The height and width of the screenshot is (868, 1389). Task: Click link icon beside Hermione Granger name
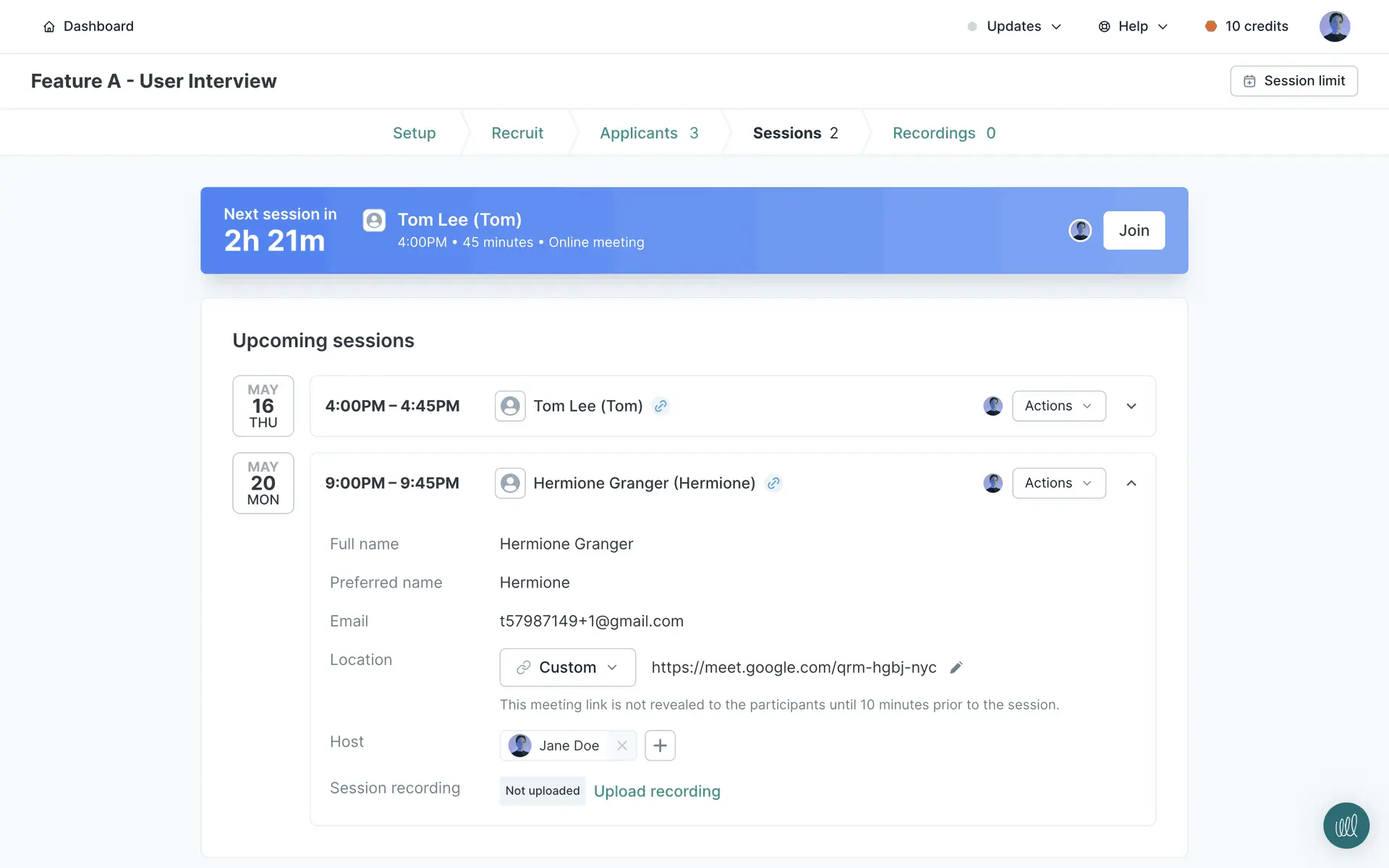coord(773,483)
